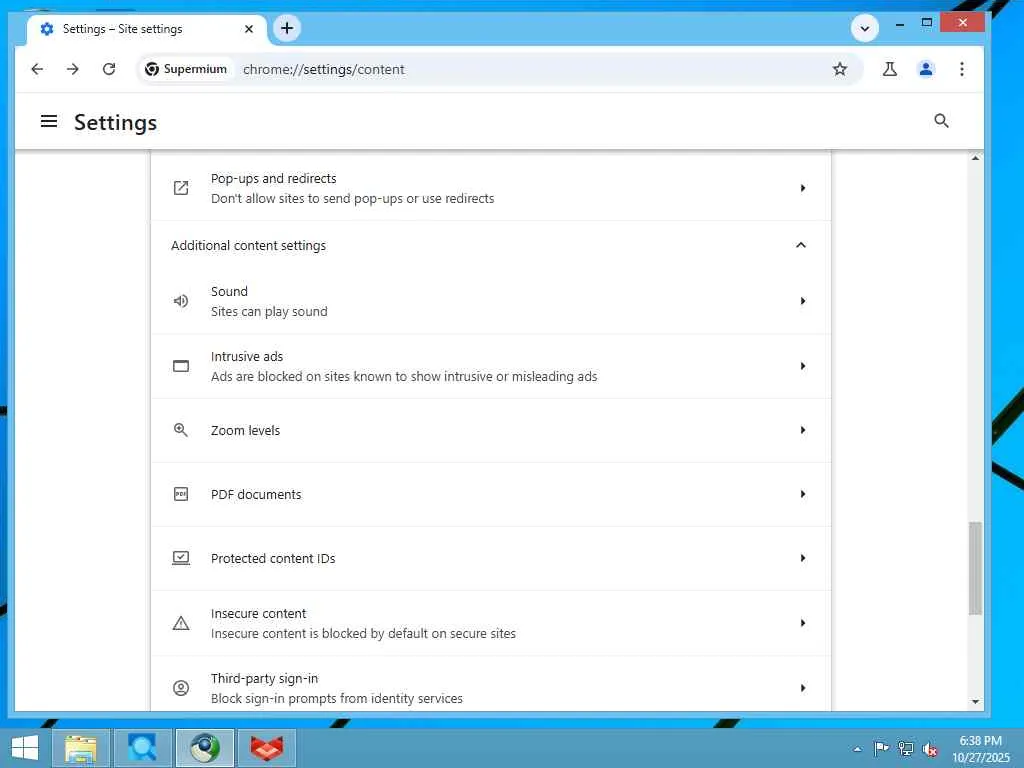Open the experiments flask icon
1024x768 pixels.
click(889, 69)
